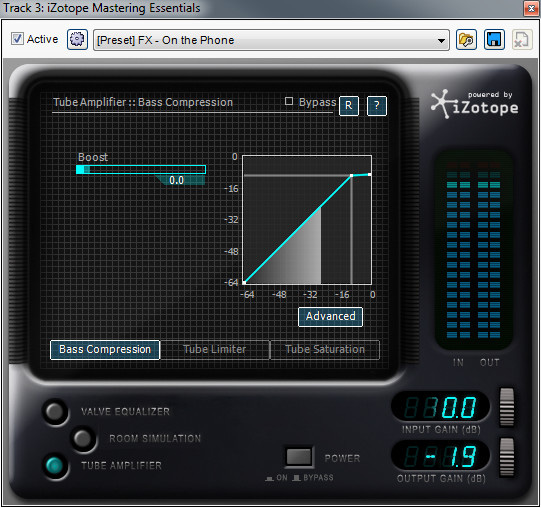The image size is (541, 508).
Task: Open help with question mark button
Action: [377, 105]
